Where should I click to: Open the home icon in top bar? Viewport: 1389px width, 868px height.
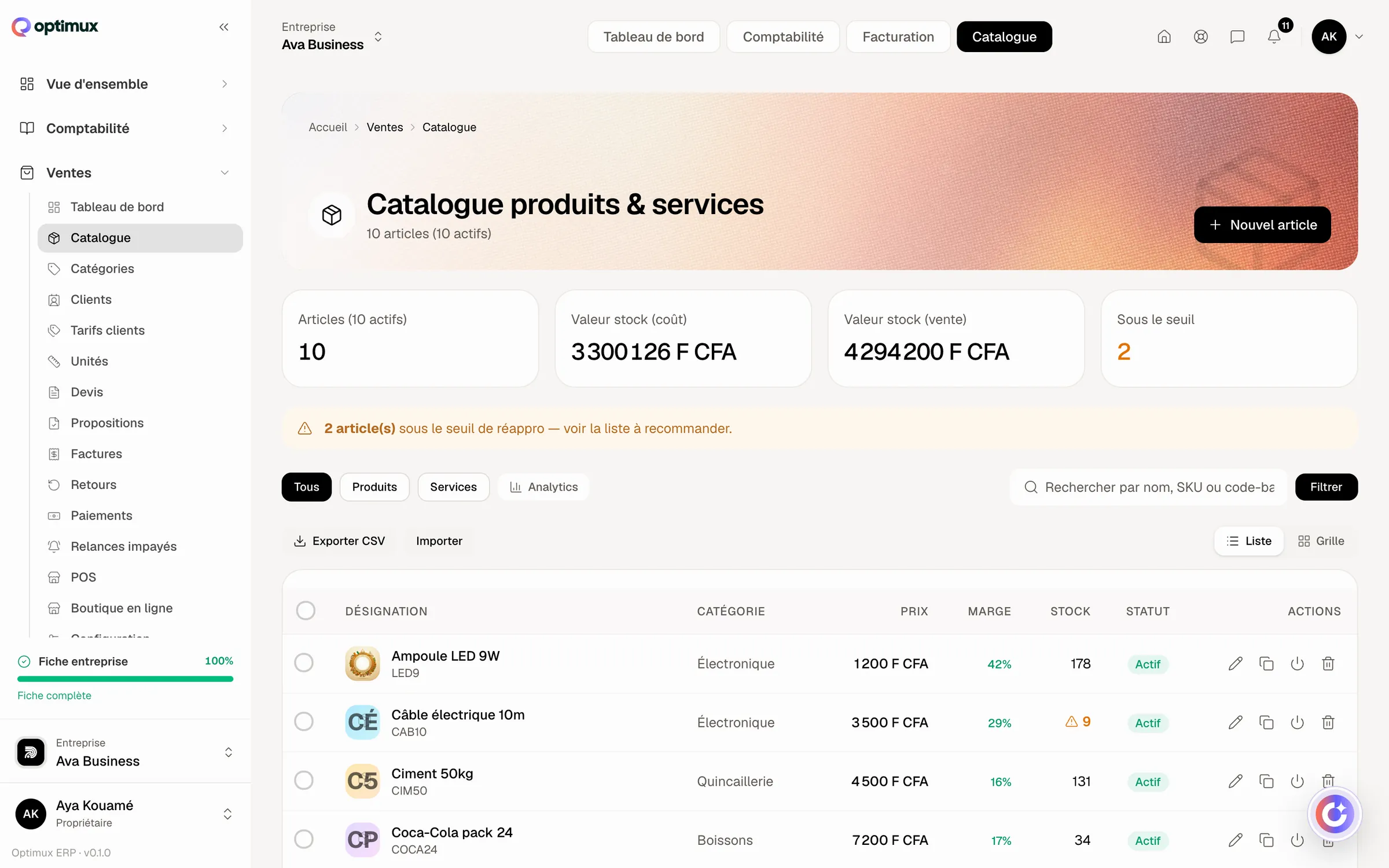1164,36
